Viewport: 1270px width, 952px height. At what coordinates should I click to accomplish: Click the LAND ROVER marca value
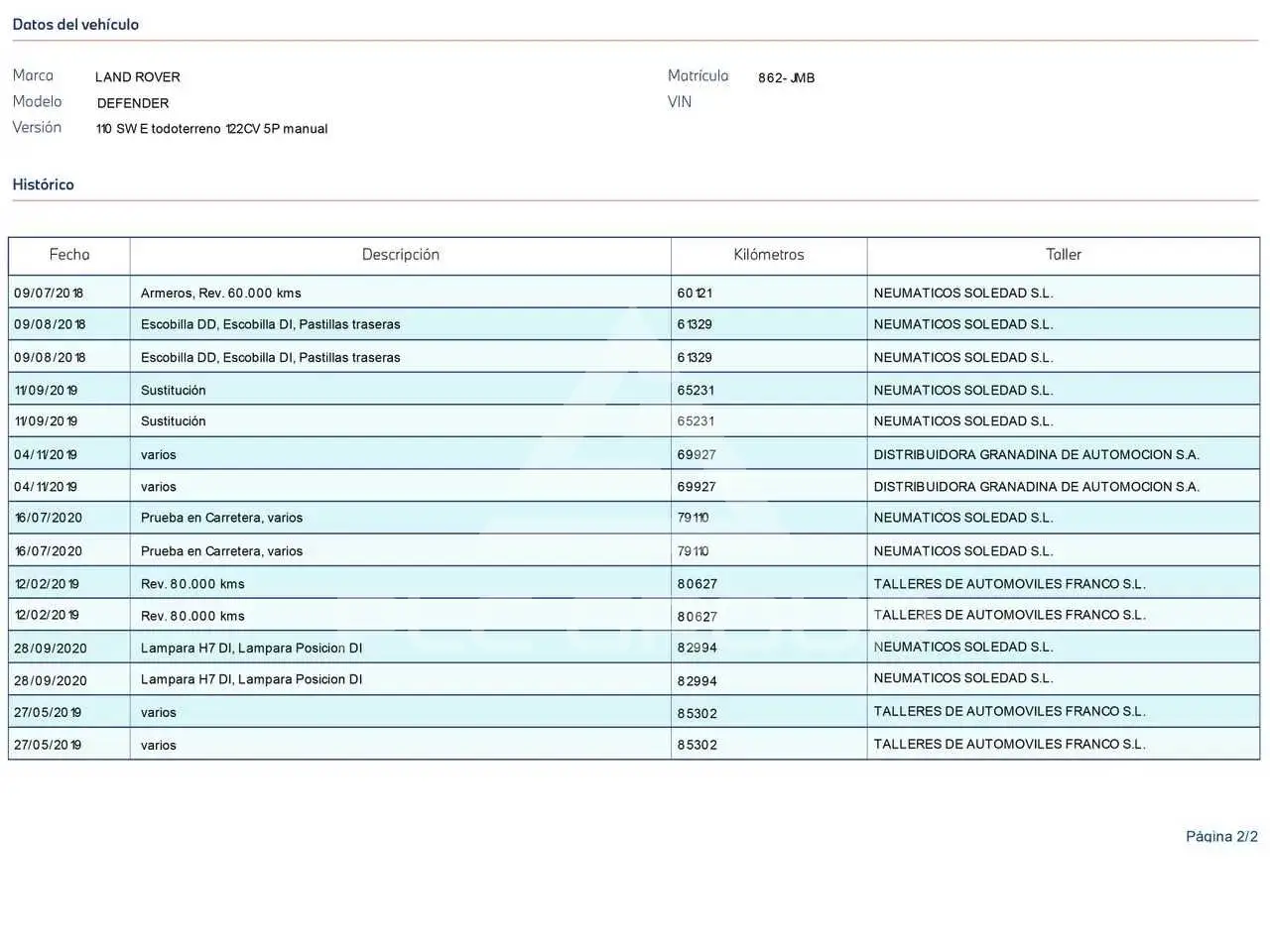coord(138,77)
